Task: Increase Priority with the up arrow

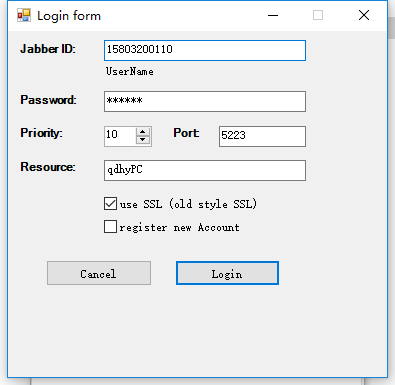Action: pyautogui.click(x=143, y=132)
